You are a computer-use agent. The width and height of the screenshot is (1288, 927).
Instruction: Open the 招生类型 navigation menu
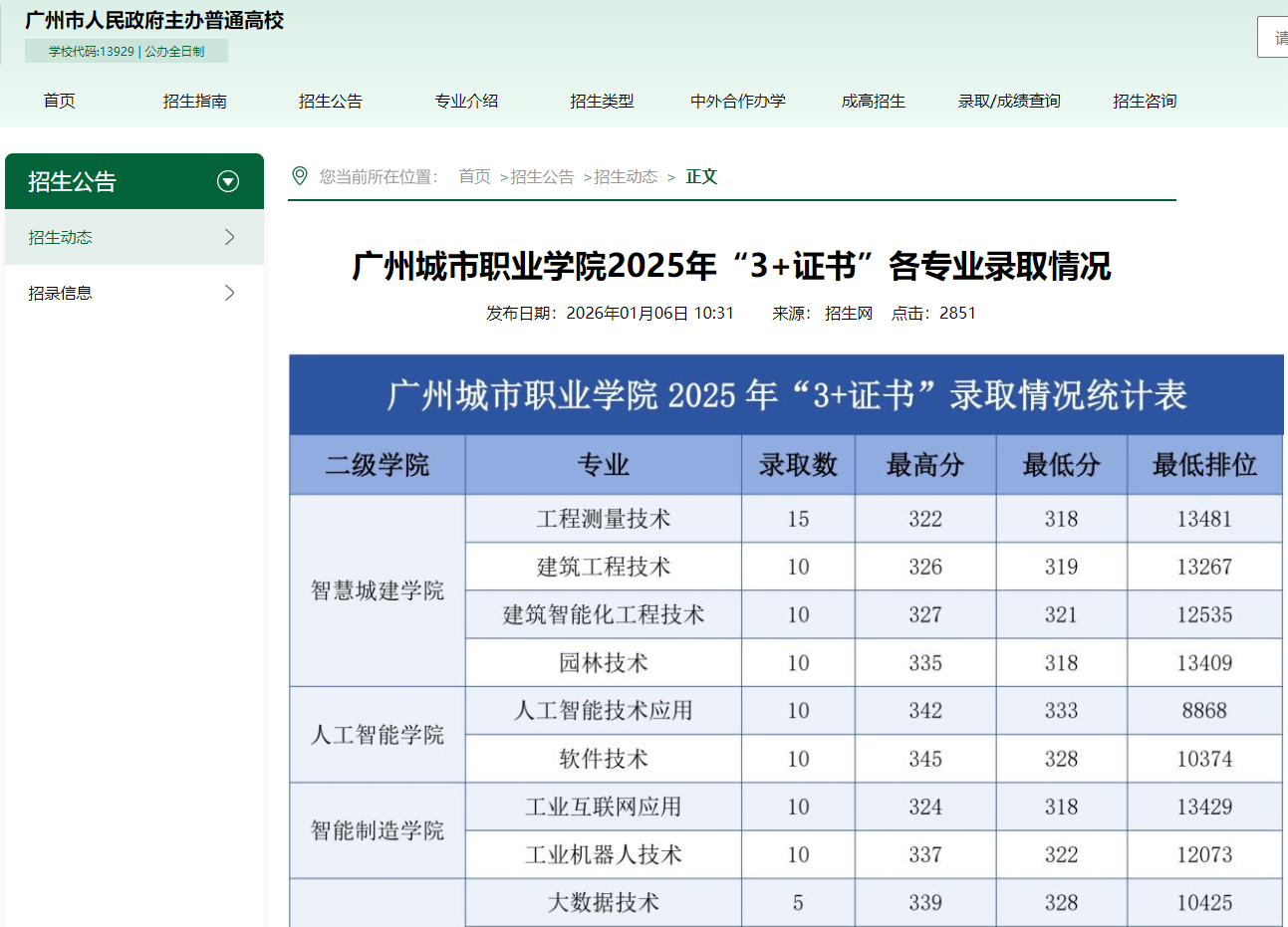(x=603, y=101)
